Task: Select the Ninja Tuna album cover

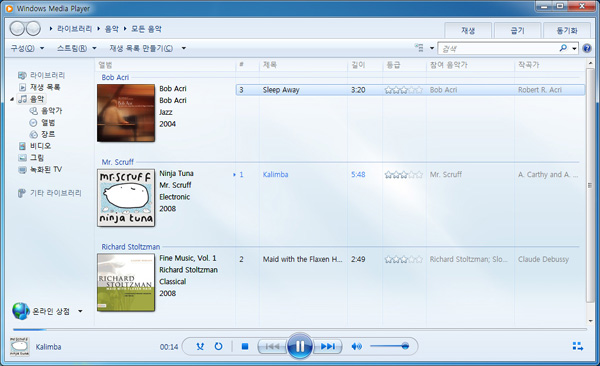Action: click(126, 198)
